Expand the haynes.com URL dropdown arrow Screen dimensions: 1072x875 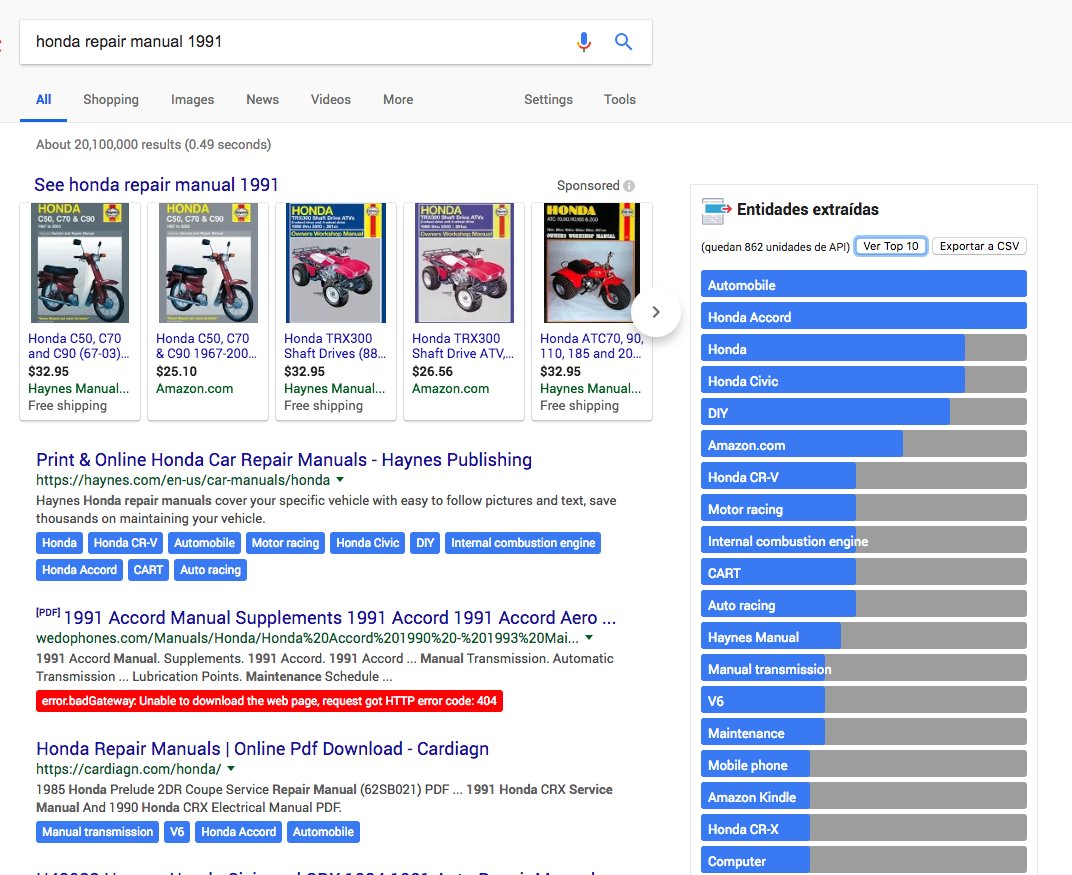340,480
